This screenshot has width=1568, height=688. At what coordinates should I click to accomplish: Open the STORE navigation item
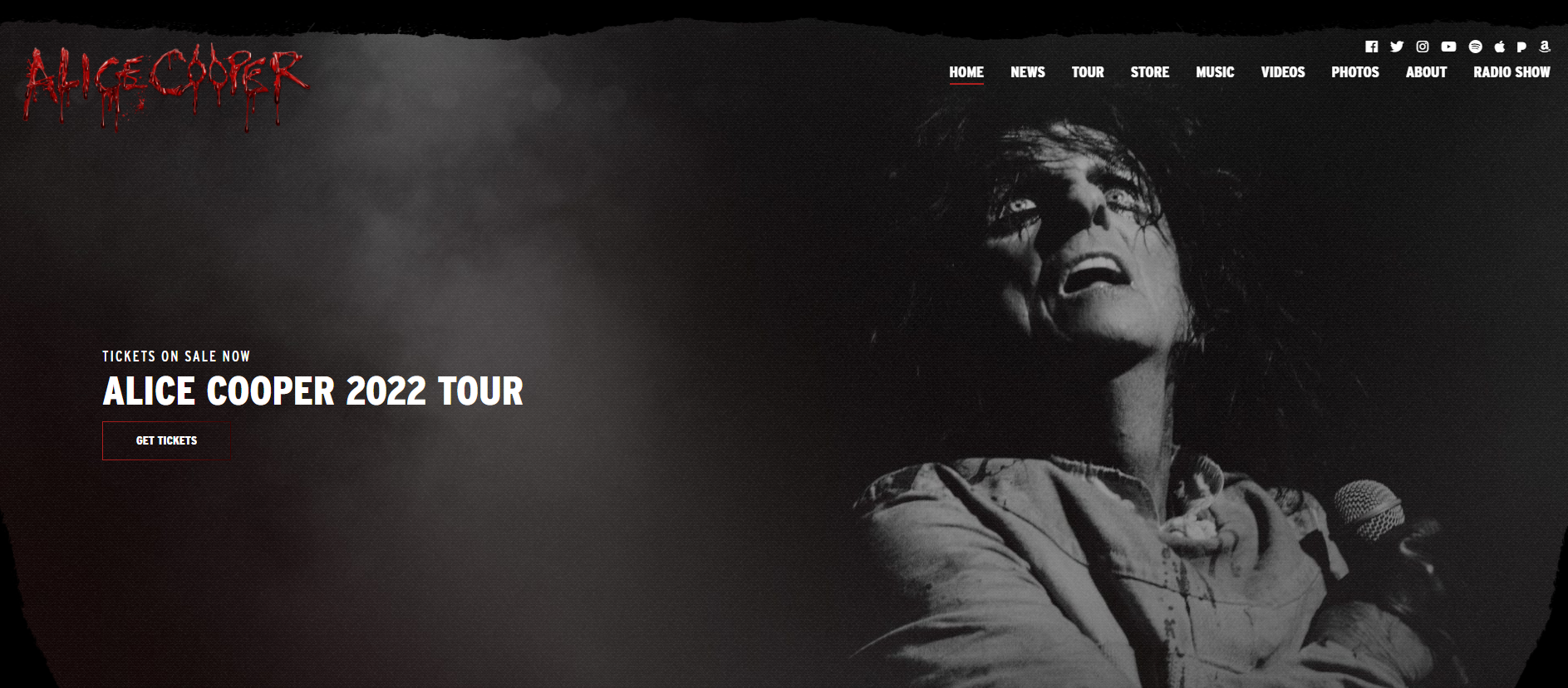coord(1150,72)
